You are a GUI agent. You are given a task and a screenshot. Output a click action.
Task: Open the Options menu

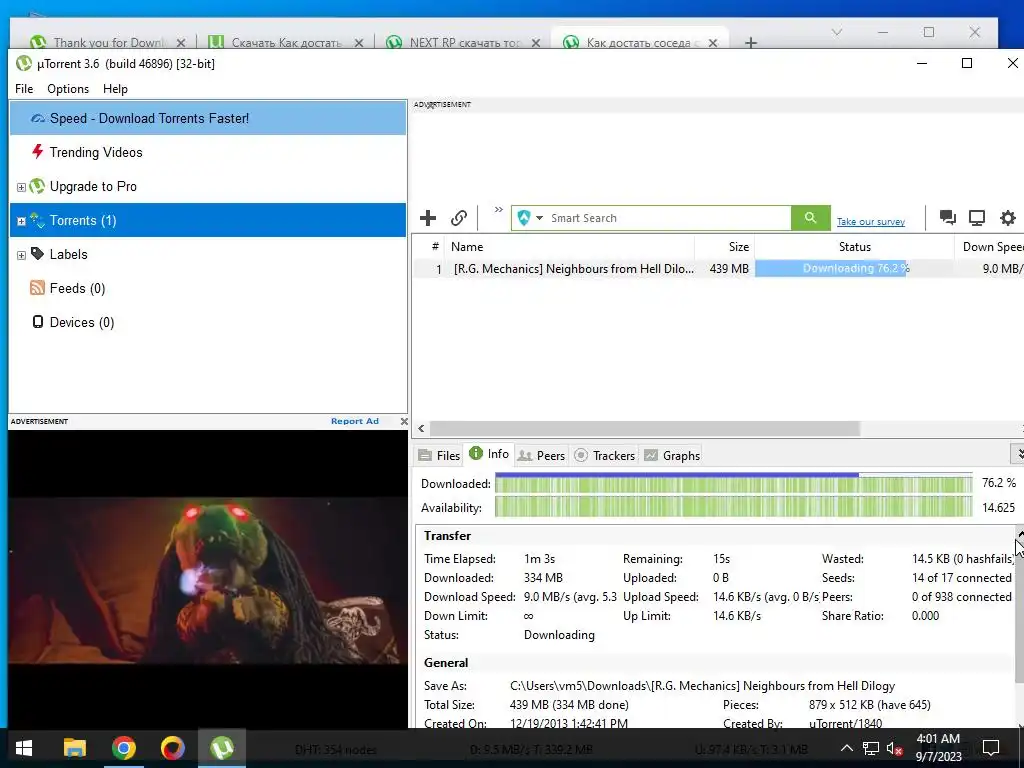pos(68,89)
